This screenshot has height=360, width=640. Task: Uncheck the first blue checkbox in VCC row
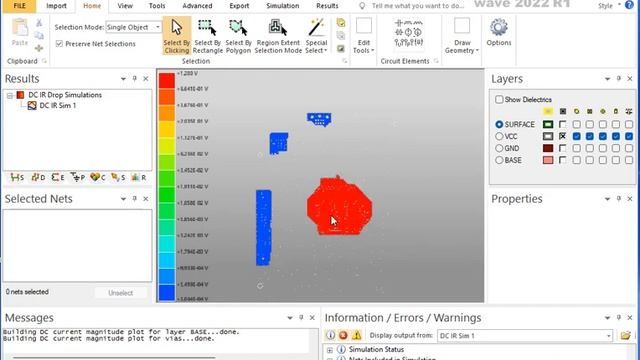(576, 136)
